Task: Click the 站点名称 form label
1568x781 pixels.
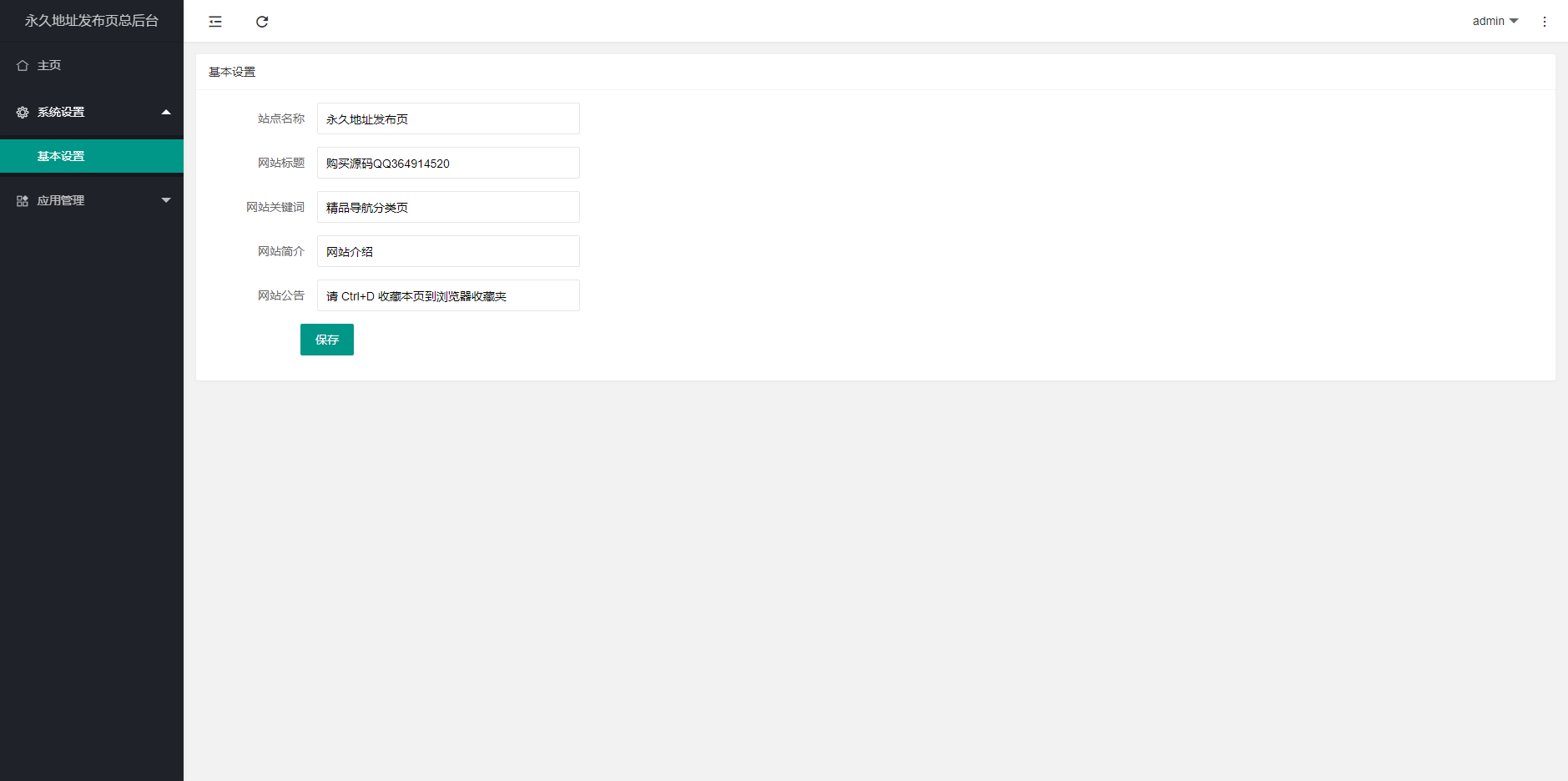Action: [x=281, y=119]
